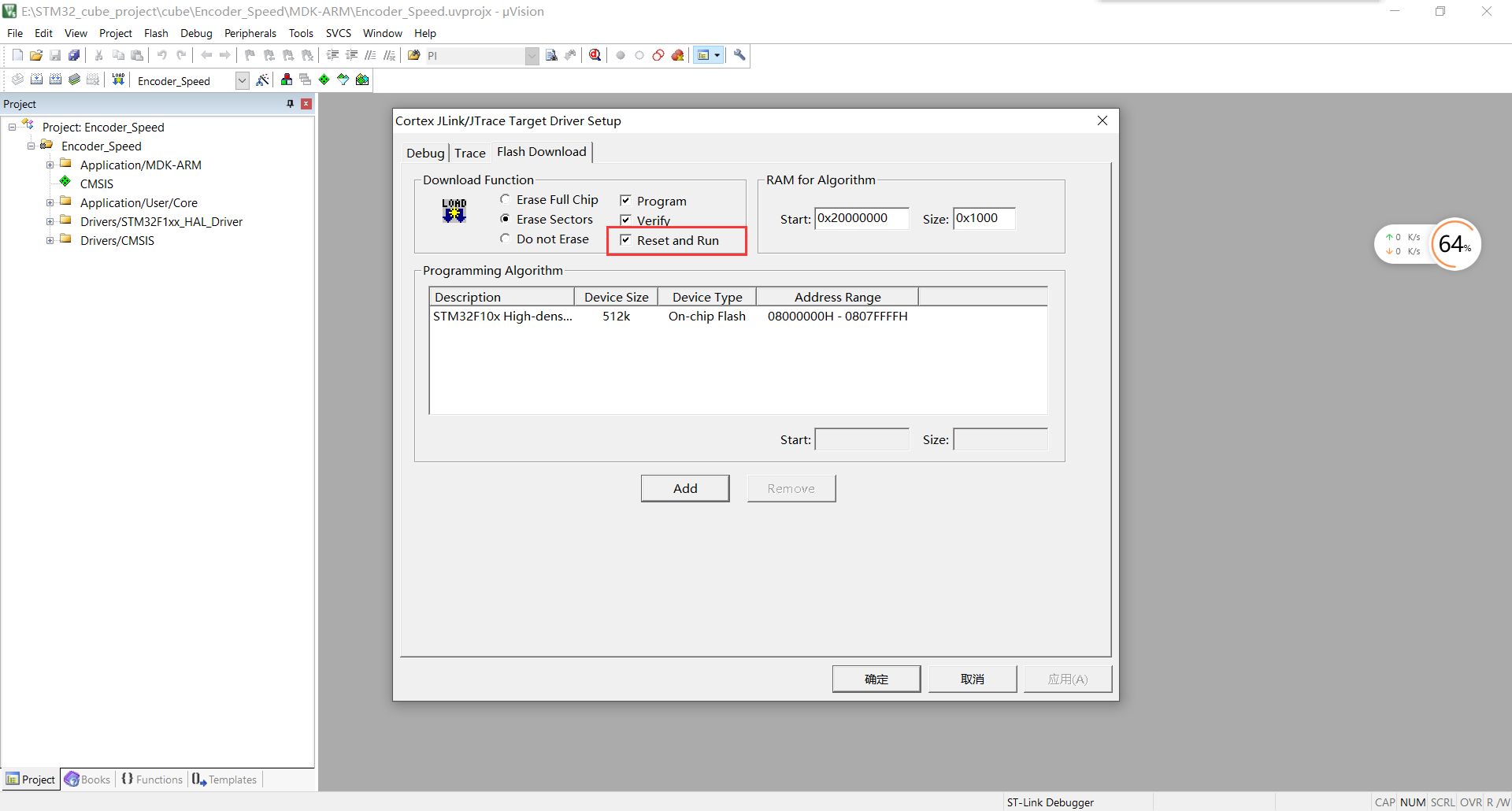Expand the Application/MDK-ARM folder
The width and height of the screenshot is (1512, 811).
[x=50, y=165]
